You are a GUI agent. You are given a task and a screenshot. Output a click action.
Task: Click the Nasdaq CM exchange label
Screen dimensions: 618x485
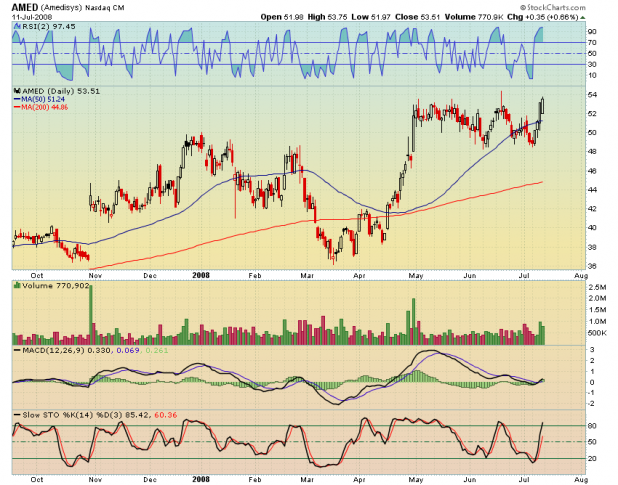point(104,8)
